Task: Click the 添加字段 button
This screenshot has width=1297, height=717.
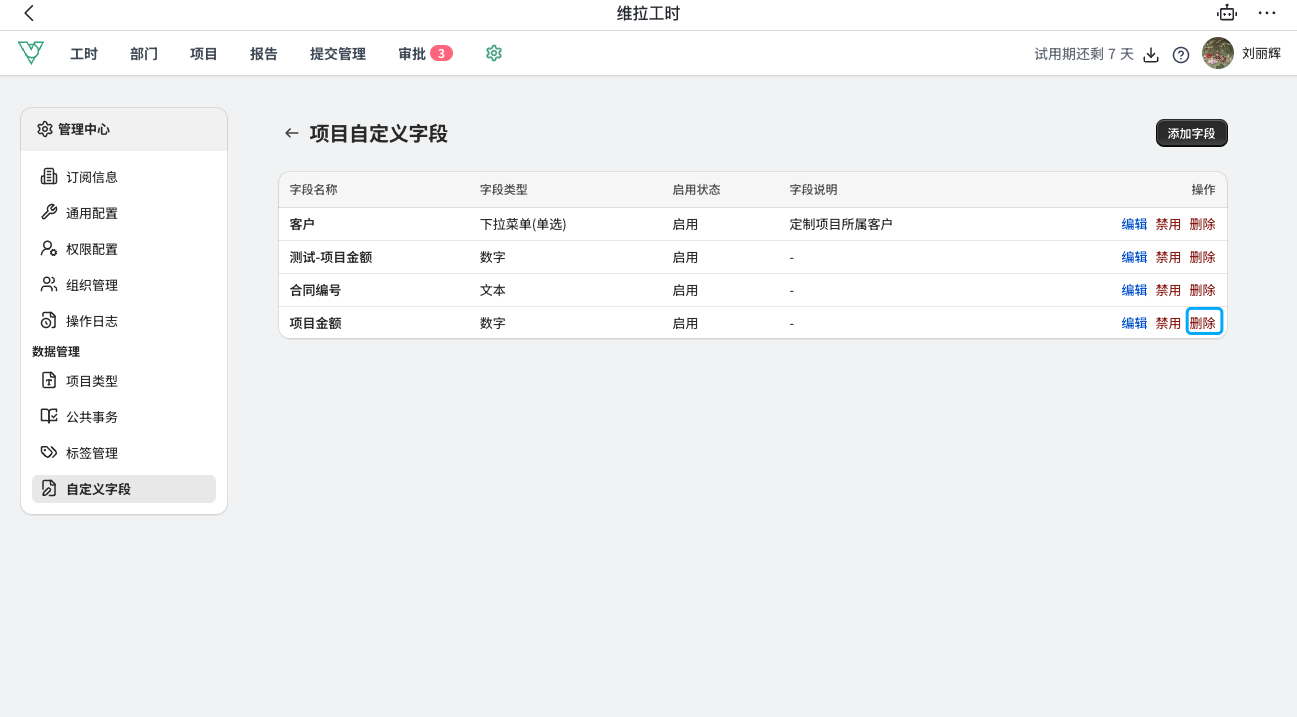Action: tap(1191, 133)
